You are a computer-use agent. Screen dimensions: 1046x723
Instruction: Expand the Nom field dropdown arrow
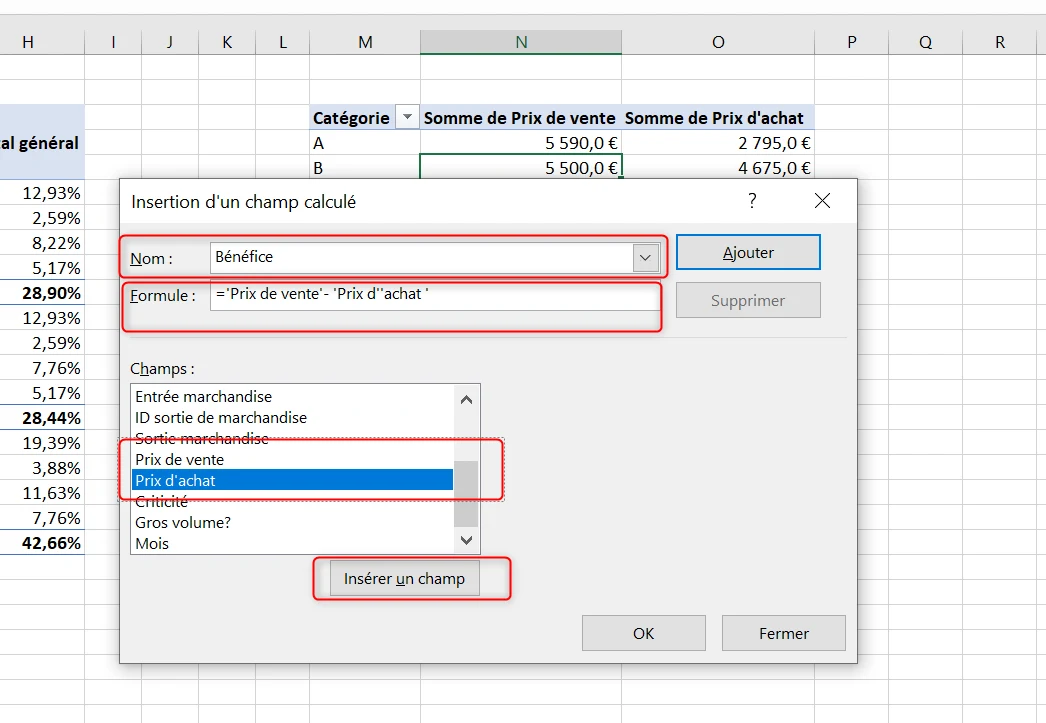[x=645, y=257]
